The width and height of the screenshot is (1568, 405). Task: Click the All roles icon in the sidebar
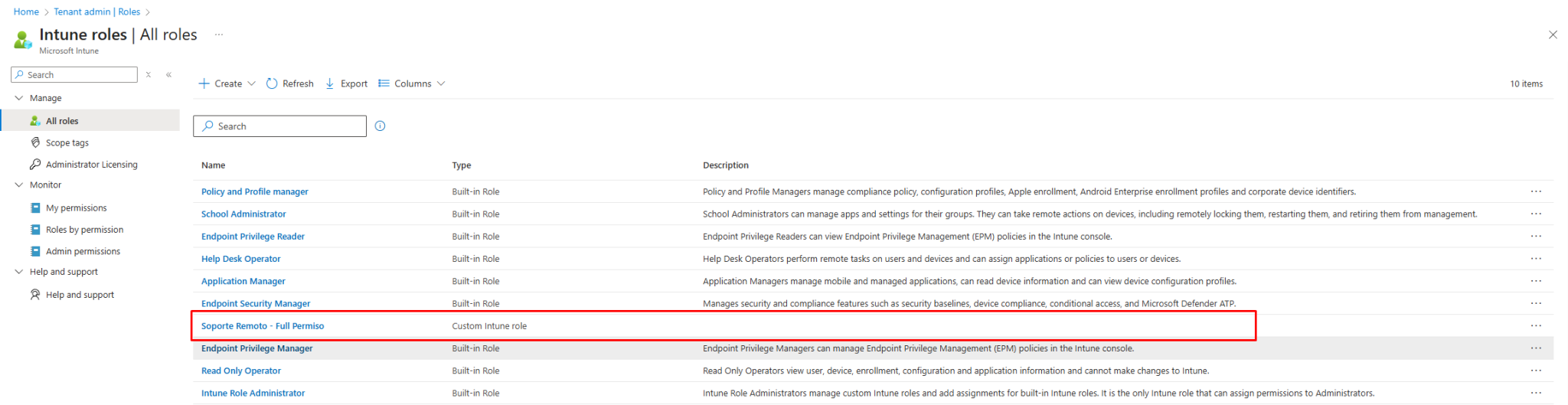35,121
